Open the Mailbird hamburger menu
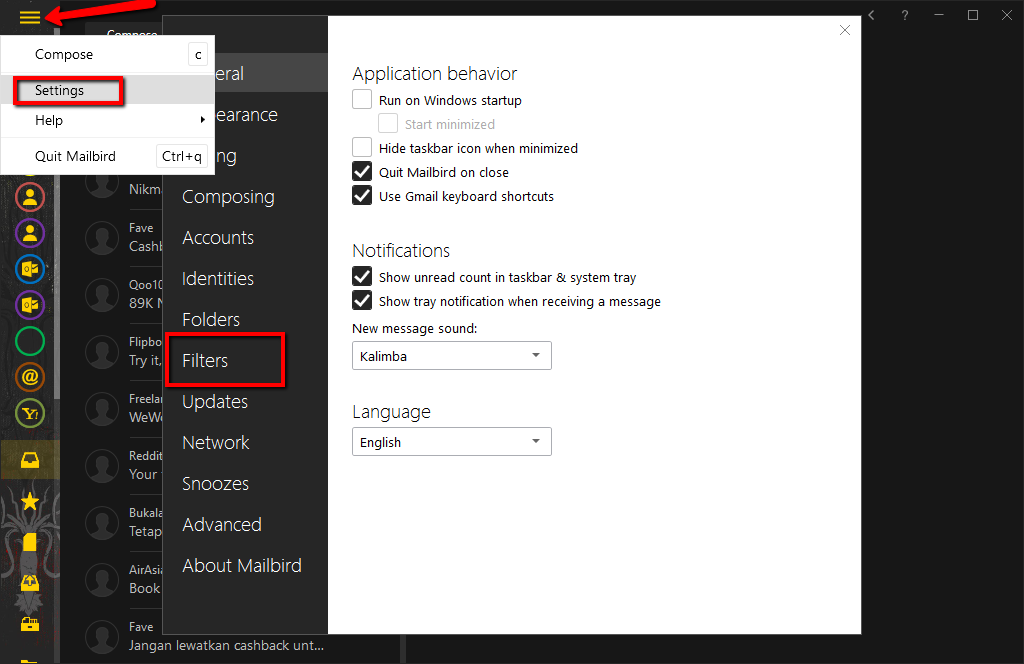 click(x=30, y=17)
